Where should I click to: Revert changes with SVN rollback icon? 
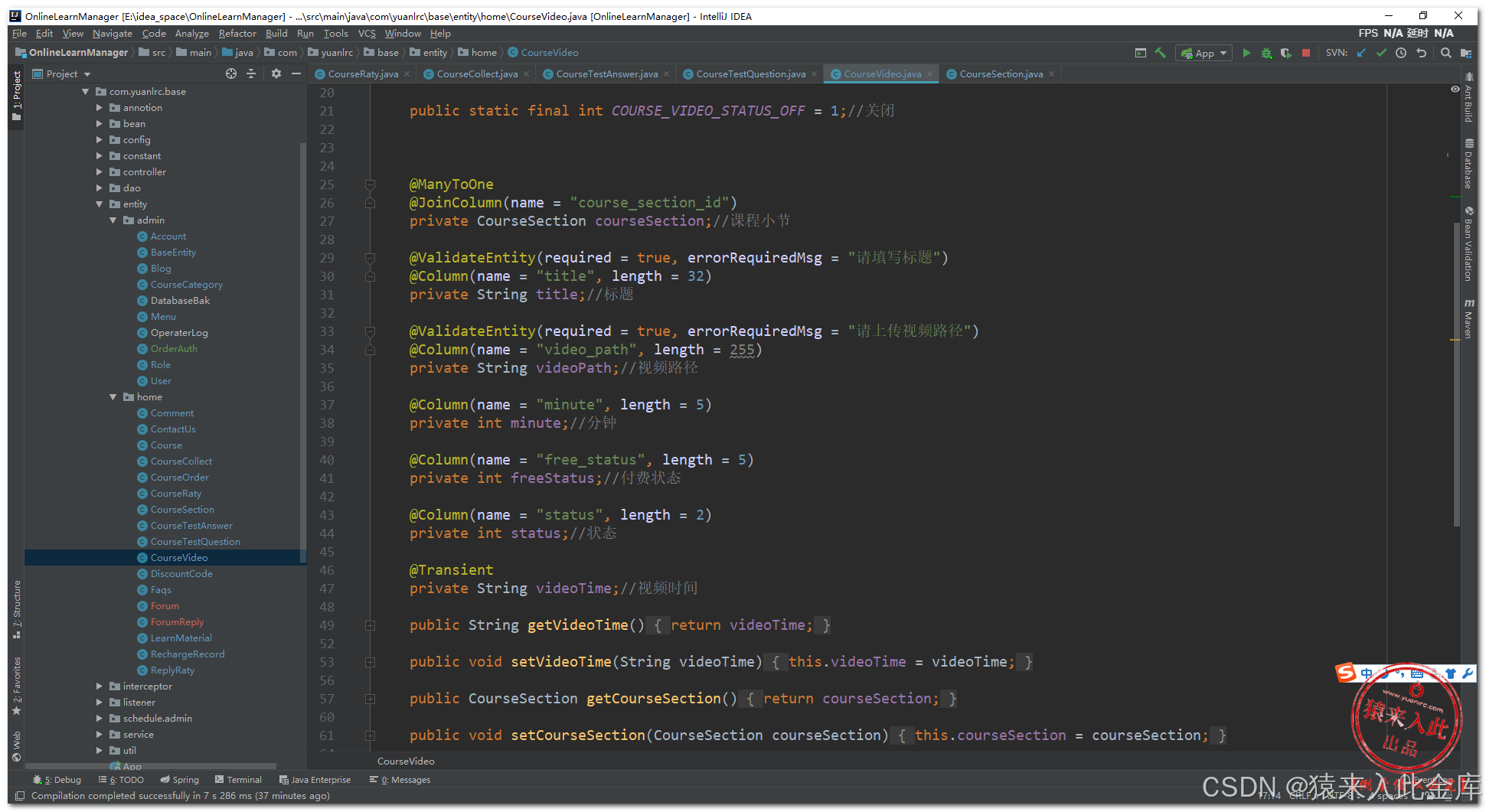(x=1422, y=53)
